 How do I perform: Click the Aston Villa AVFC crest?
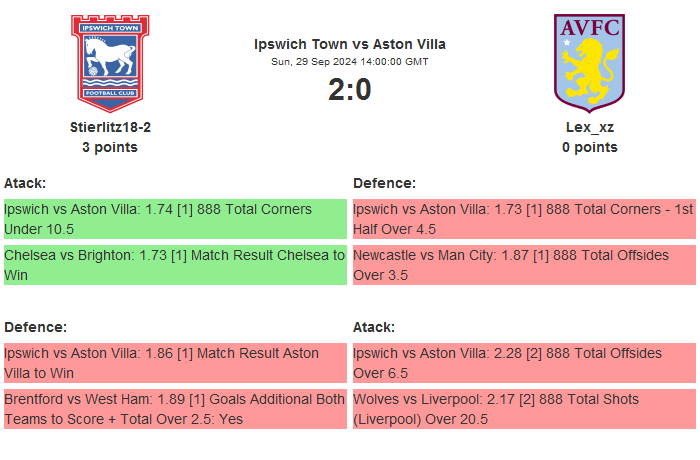click(589, 62)
